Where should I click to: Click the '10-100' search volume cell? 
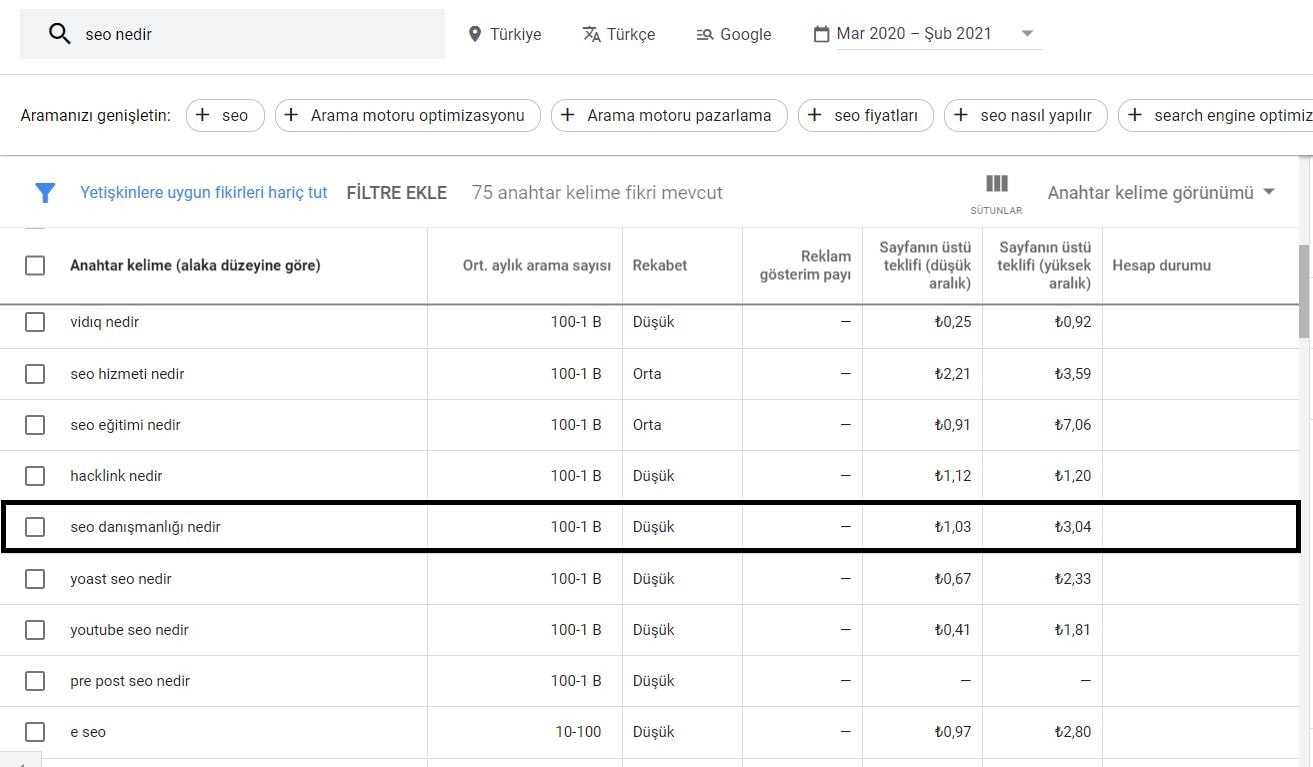(x=579, y=732)
